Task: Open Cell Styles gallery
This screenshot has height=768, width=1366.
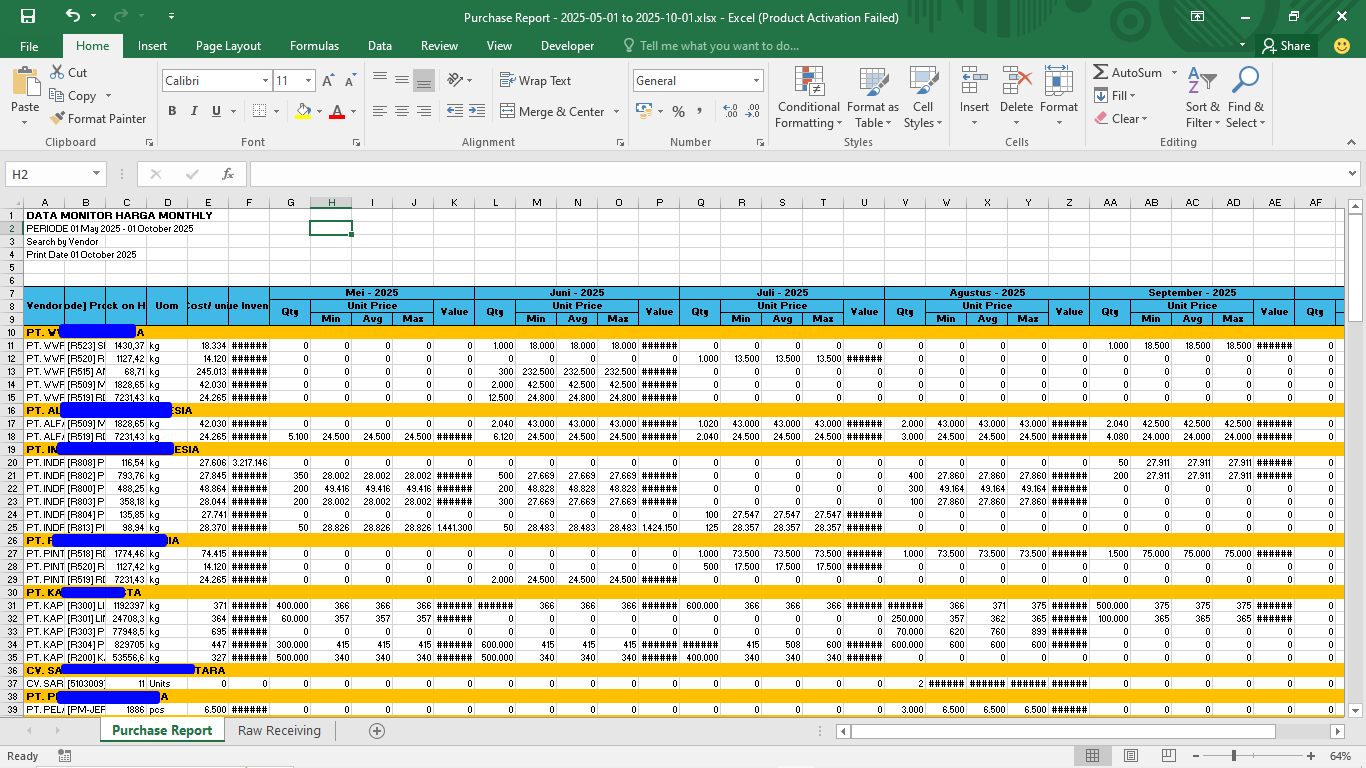Action: click(923, 98)
